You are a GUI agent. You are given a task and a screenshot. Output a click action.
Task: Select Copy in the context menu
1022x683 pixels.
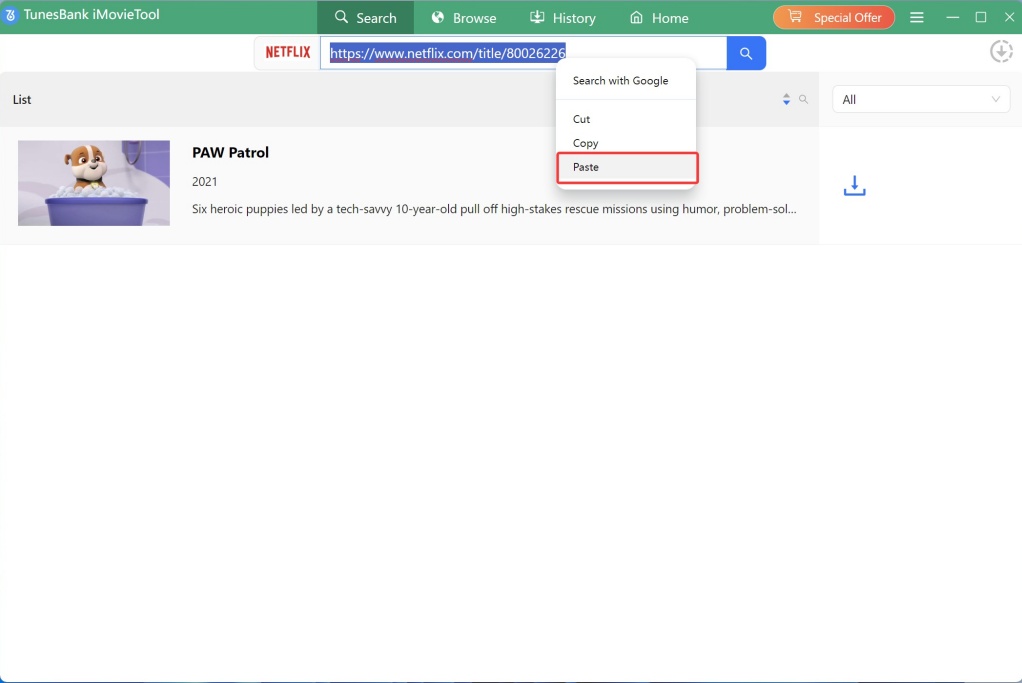click(586, 143)
